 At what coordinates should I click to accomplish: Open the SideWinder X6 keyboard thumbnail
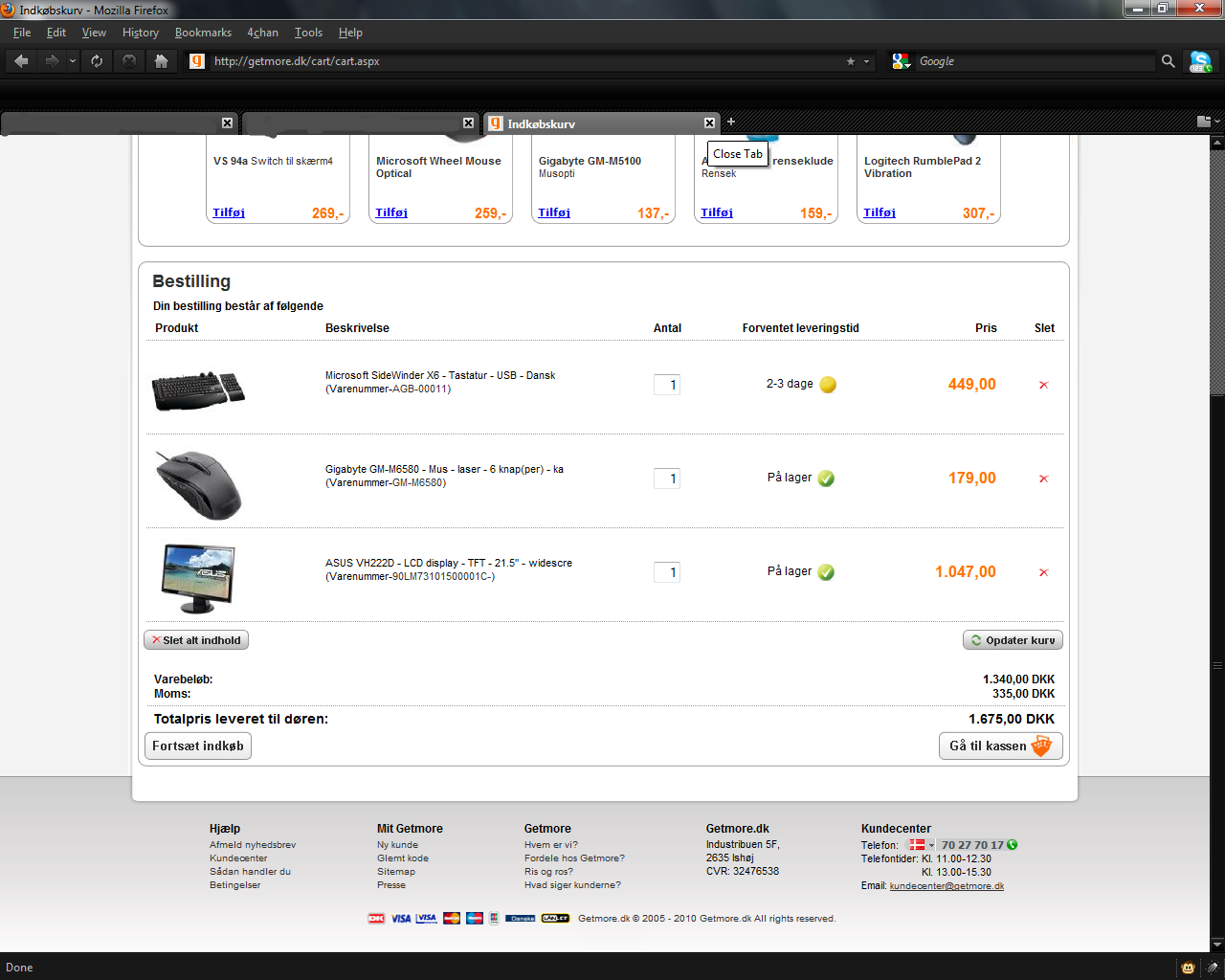(x=198, y=390)
